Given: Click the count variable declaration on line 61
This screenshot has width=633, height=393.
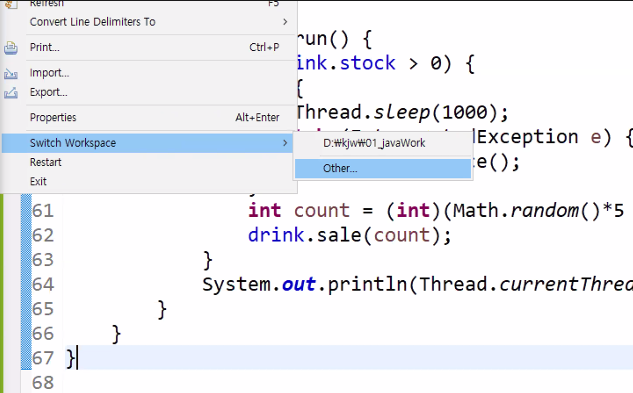Looking at the screenshot, I should click(x=321, y=211).
